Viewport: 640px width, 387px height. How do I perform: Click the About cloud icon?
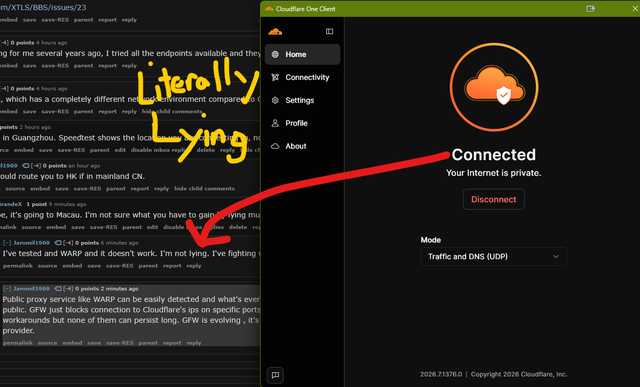point(275,146)
